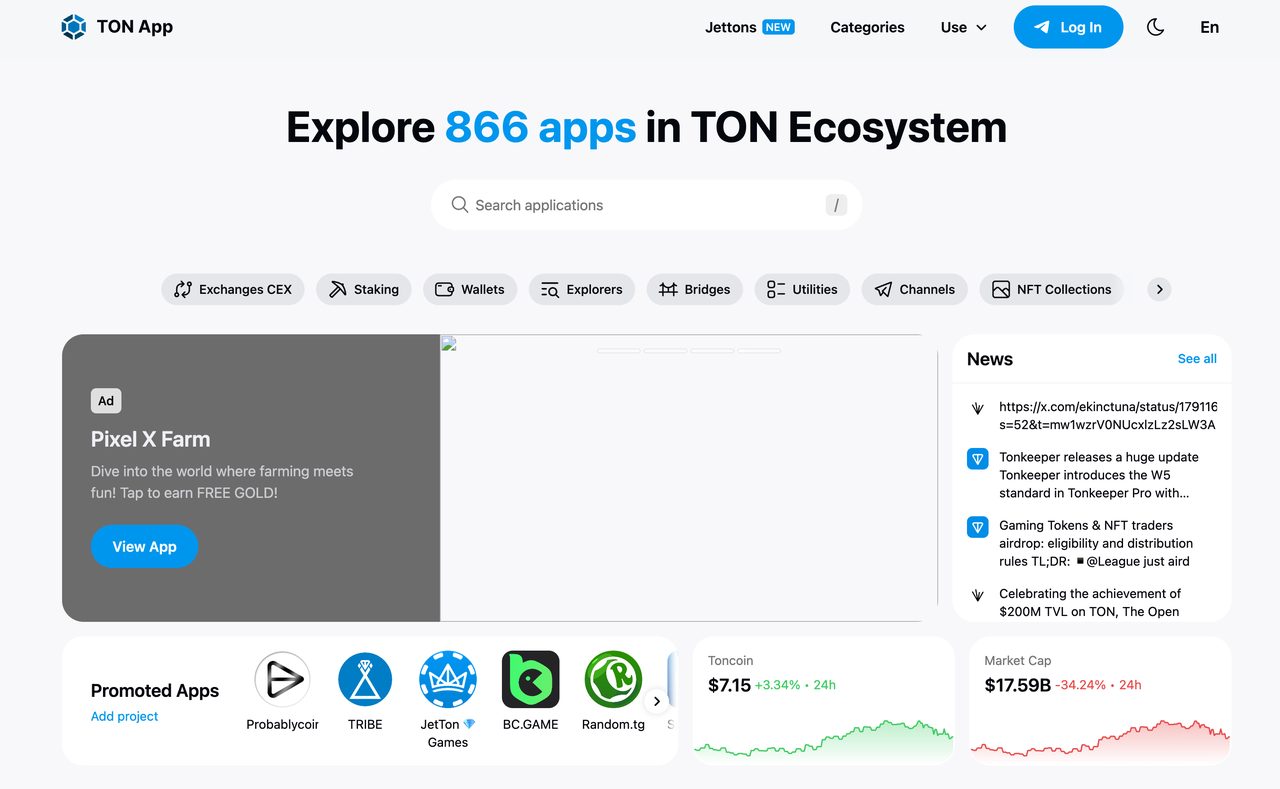Click the search magnifier icon
The height and width of the screenshot is (789, 1280).
click(x=459, y=204)
